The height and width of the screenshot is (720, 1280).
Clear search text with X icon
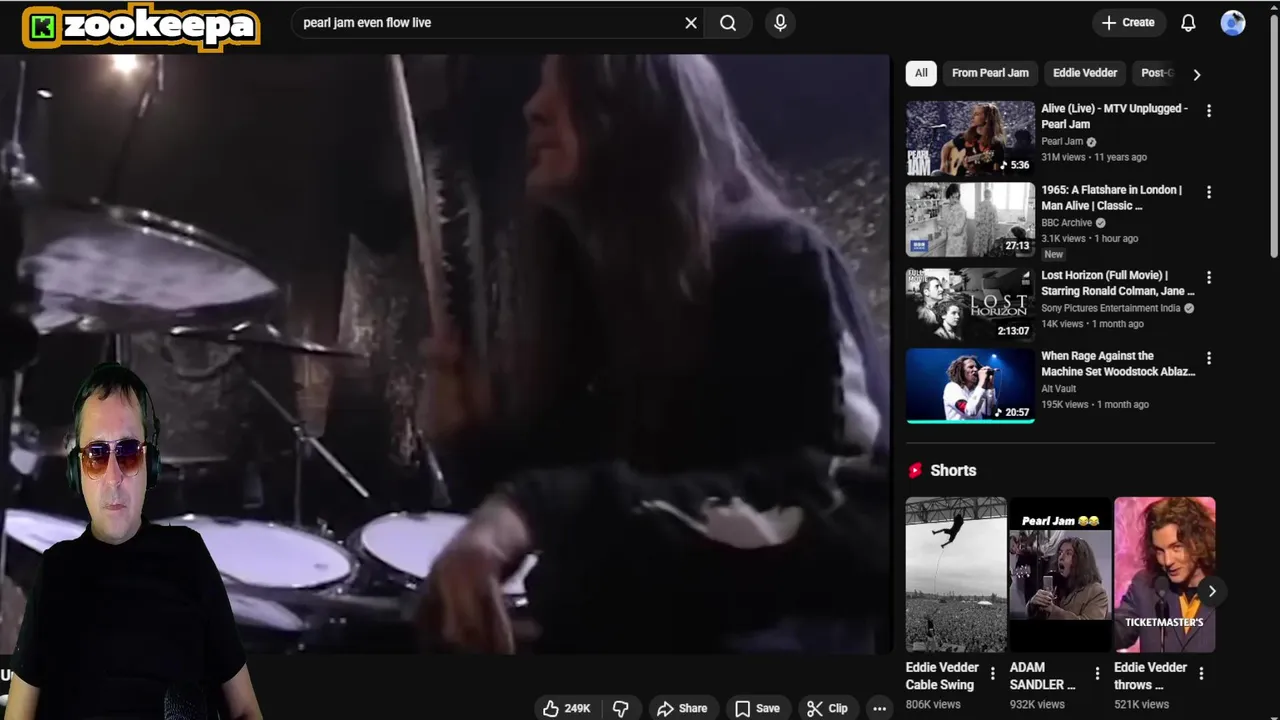pos(691,22)
